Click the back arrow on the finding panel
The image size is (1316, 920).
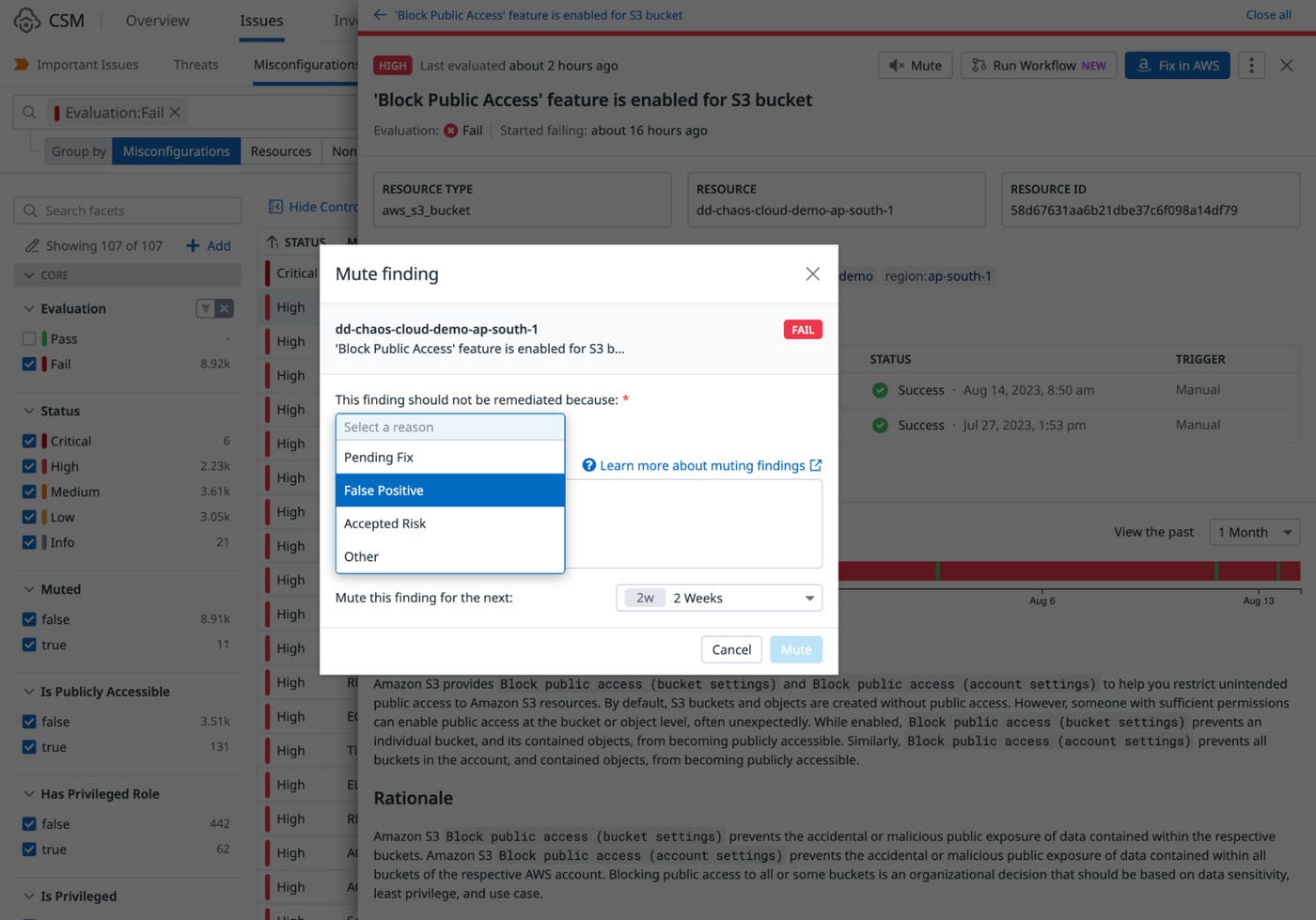pyautogui.click(x=377, y=15)
